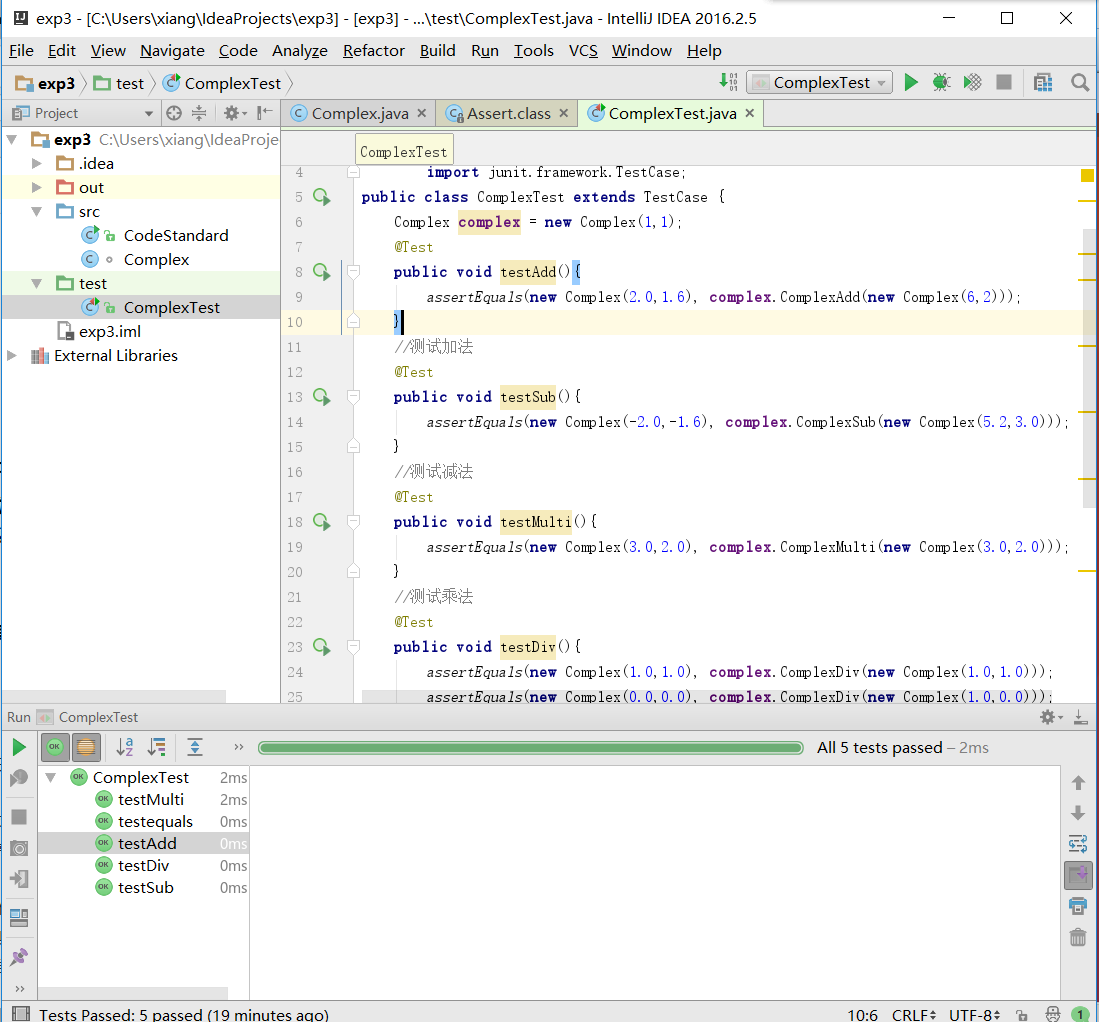1099x1022 pixels.
Task: Start debugging with the bug icon
Action: (941, 83)
